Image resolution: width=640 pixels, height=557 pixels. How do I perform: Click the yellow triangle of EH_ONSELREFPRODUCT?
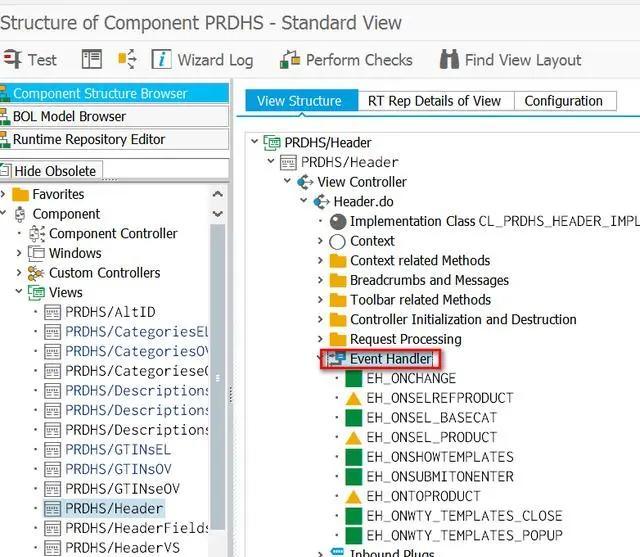pos(353,398)
